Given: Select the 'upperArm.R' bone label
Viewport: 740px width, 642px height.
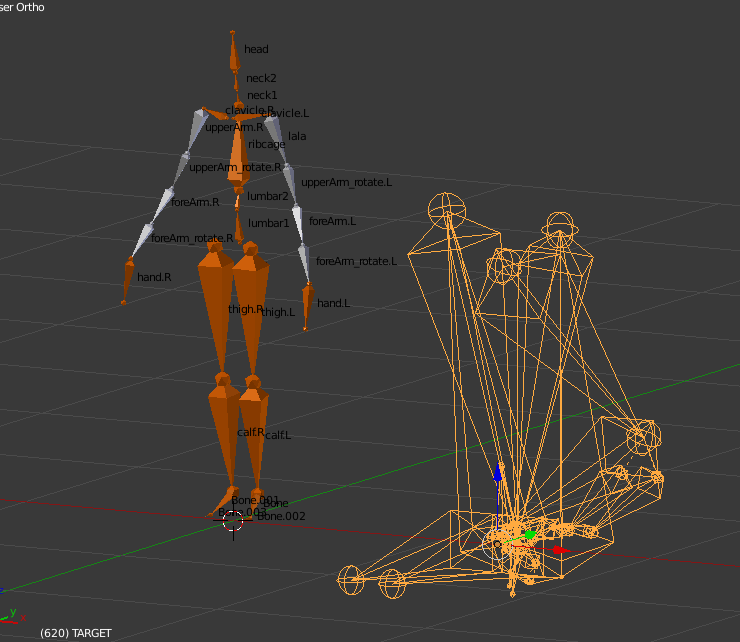Looking at the screenshot, I should (x=234, y=127).
